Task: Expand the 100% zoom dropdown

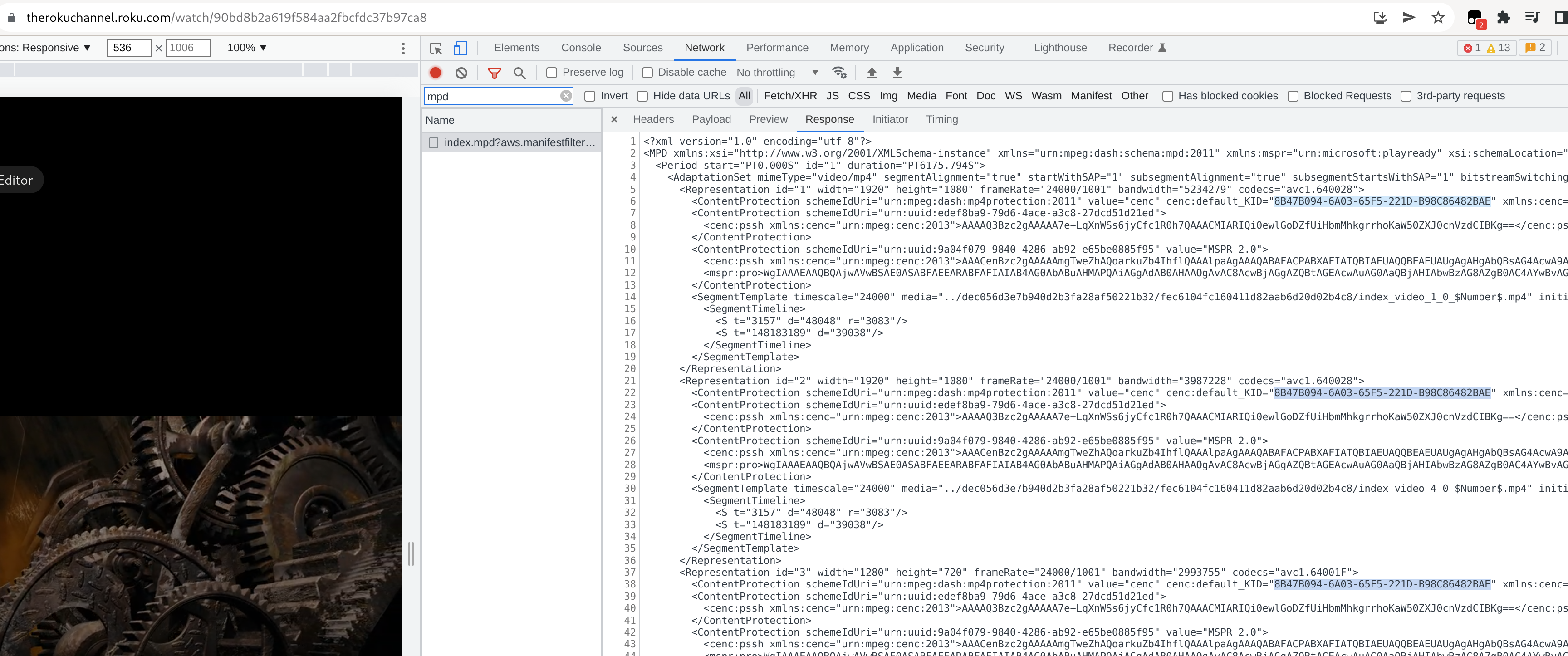Action: point(246,48)
